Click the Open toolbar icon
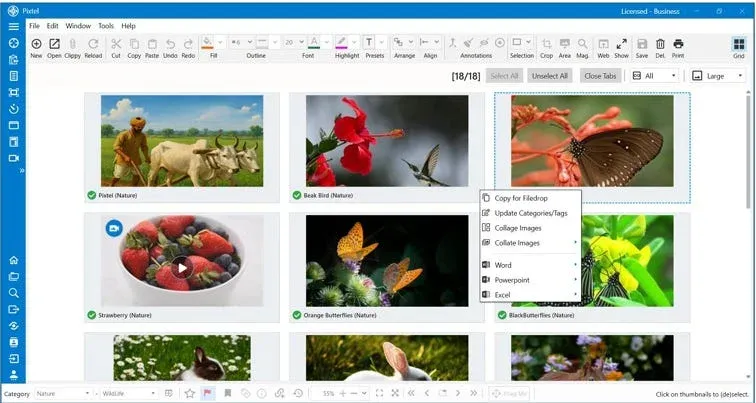The height and width of the screenshot is (403, 756). (54, 44)
